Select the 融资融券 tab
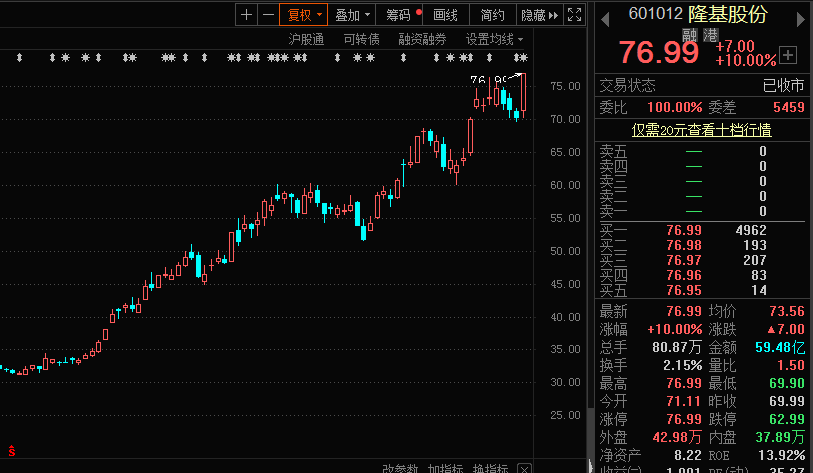Image resolution: width=813 pixels, height=473 pixels. pos(422,39)
